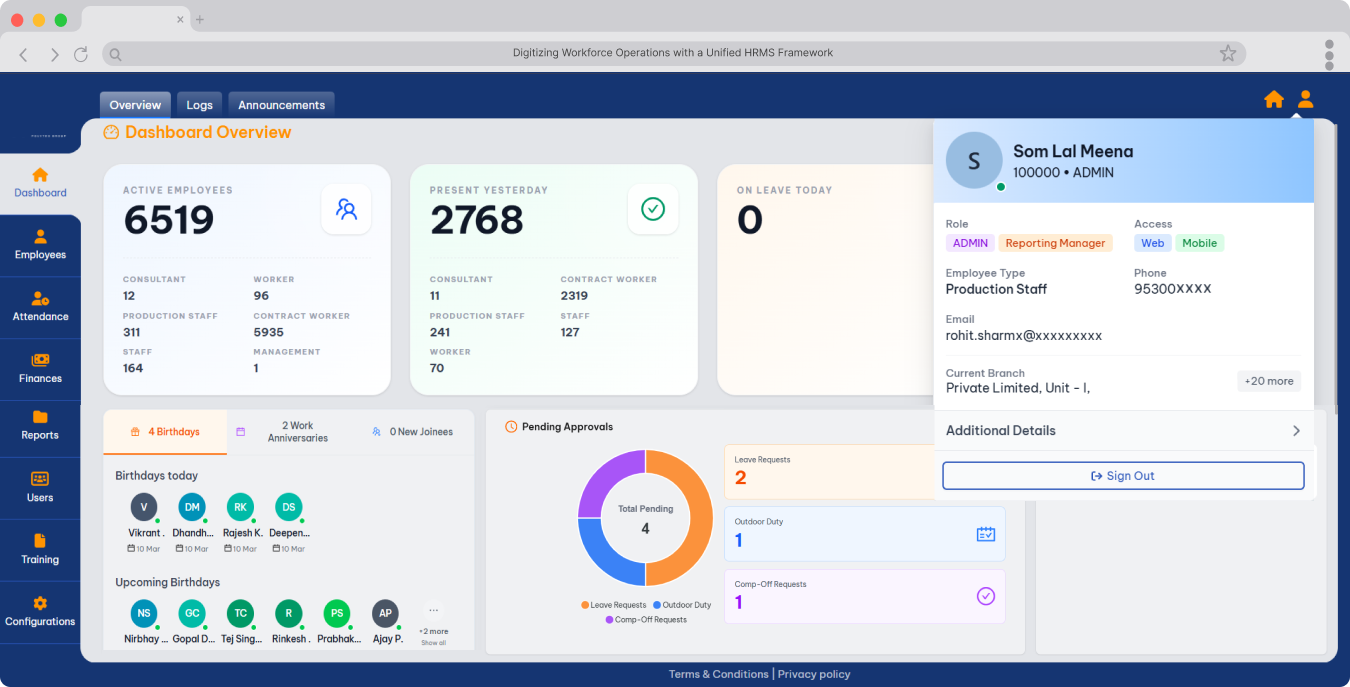Open Employees from the sidebar
Screen dimensions: 1350x687
[x=40, y=244]
